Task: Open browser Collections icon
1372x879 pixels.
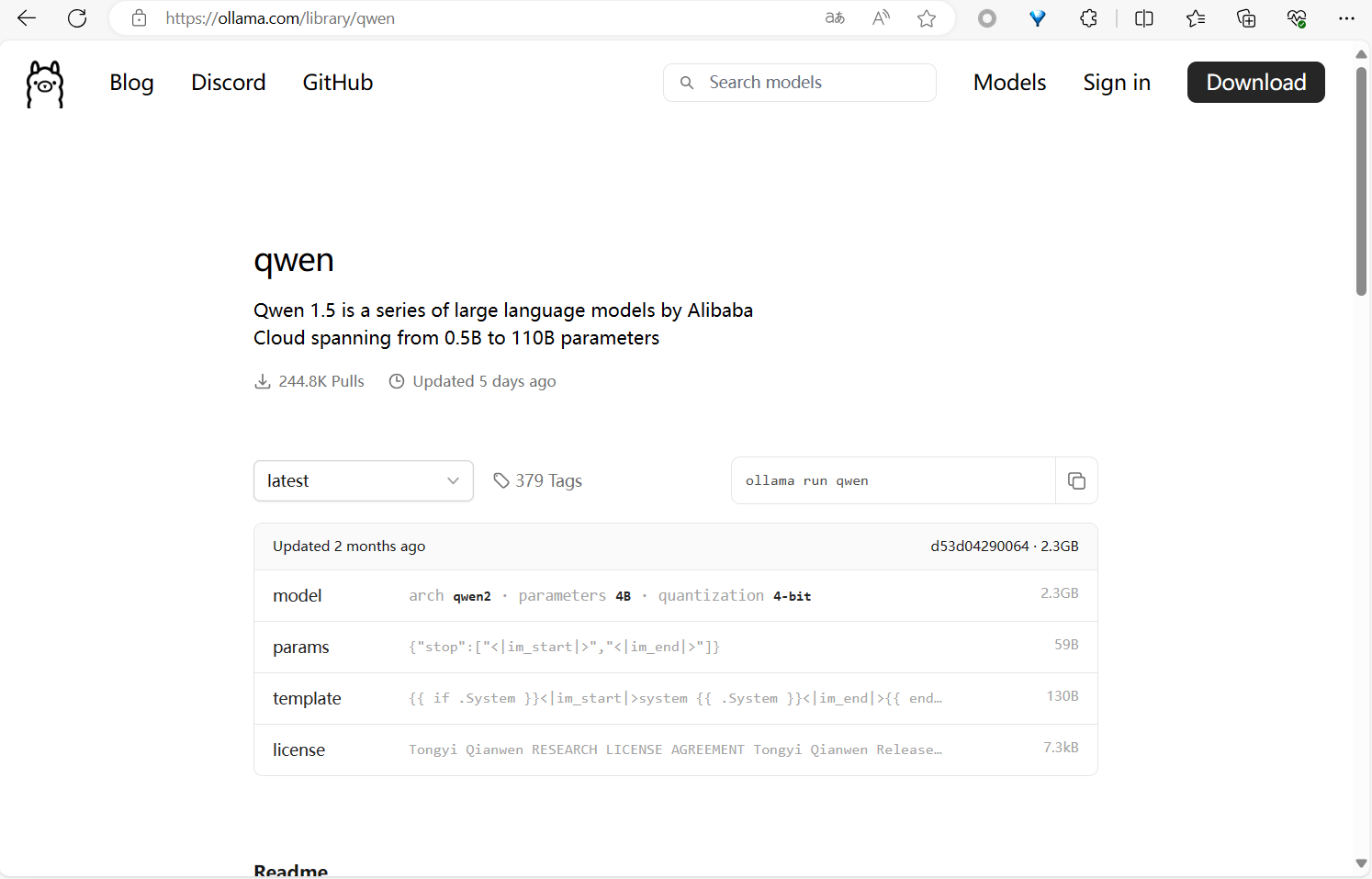Action: click(x=1246, y=18)
